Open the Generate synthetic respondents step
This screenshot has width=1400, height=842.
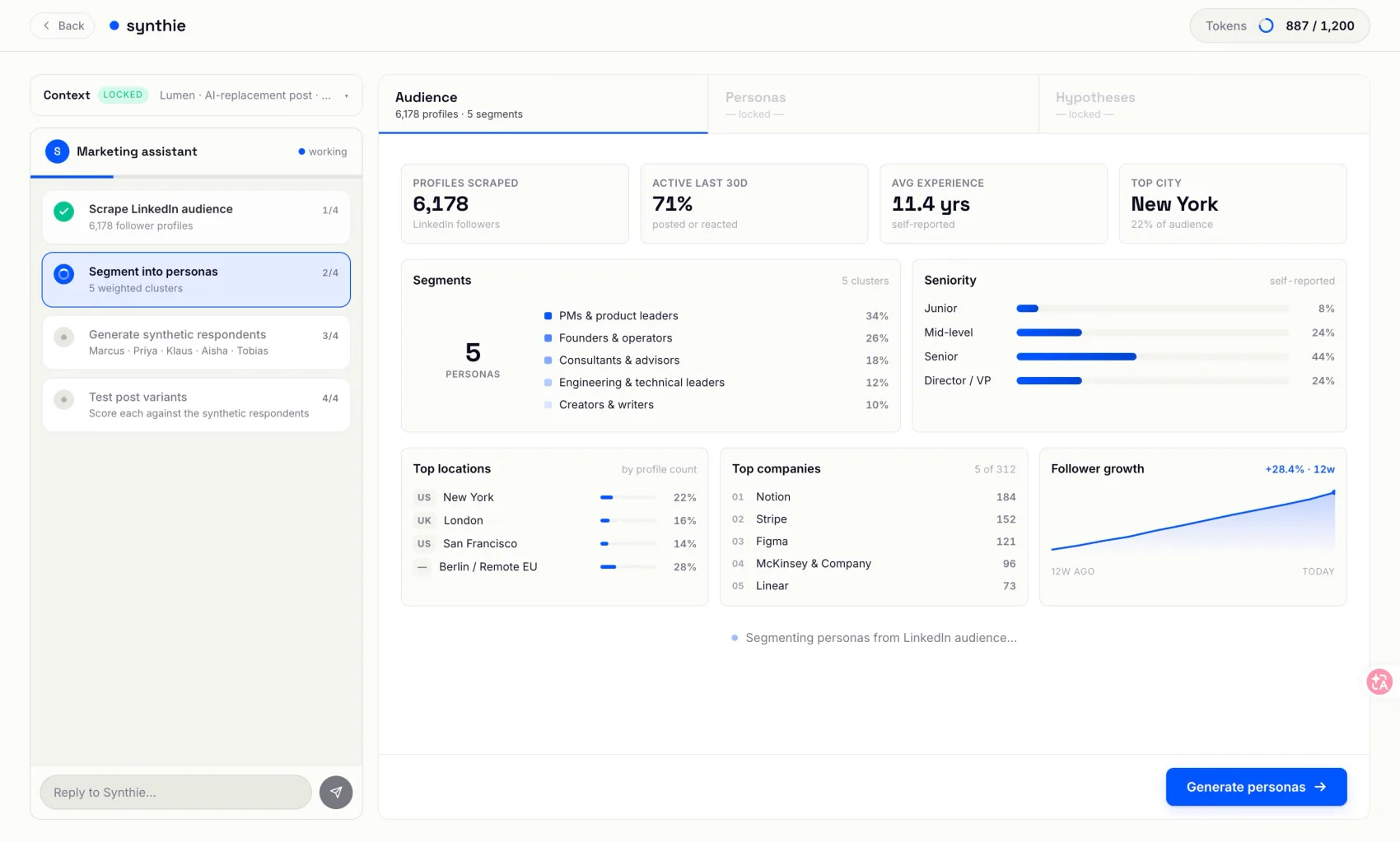tap(196, 342)
